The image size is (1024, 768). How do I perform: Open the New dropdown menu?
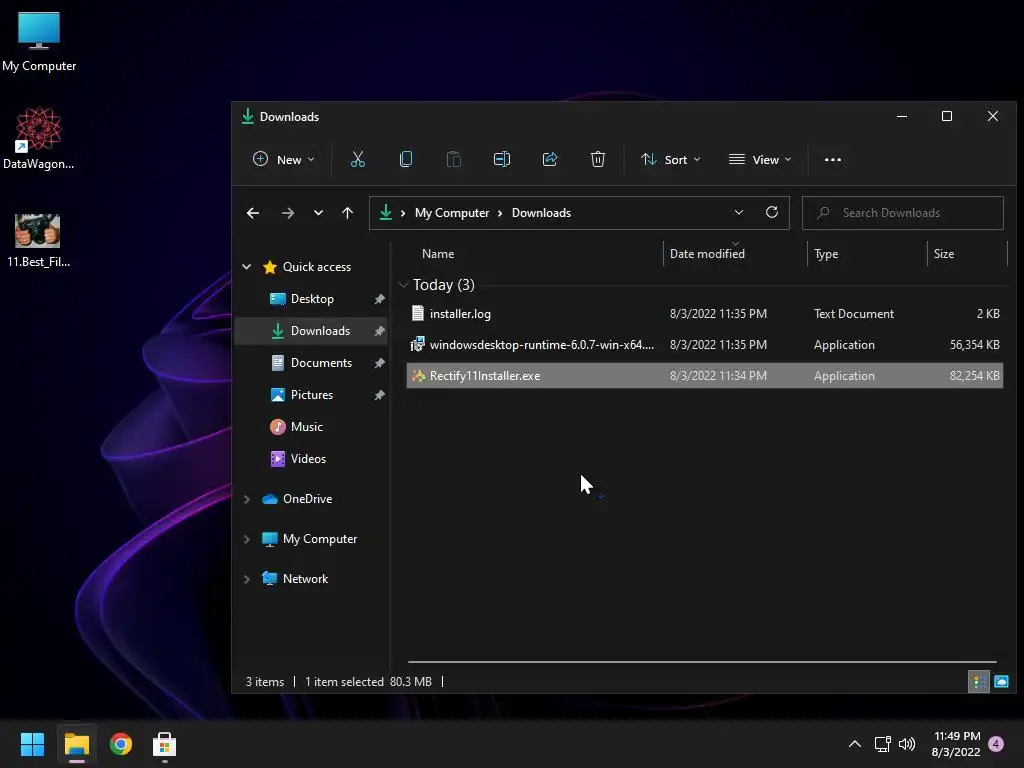[283, 159]
